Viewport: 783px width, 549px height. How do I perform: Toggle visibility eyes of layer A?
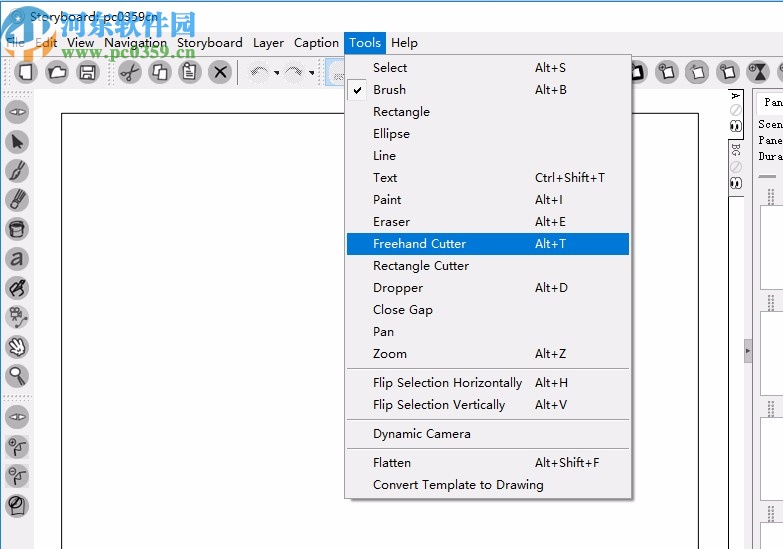(736, 126)
